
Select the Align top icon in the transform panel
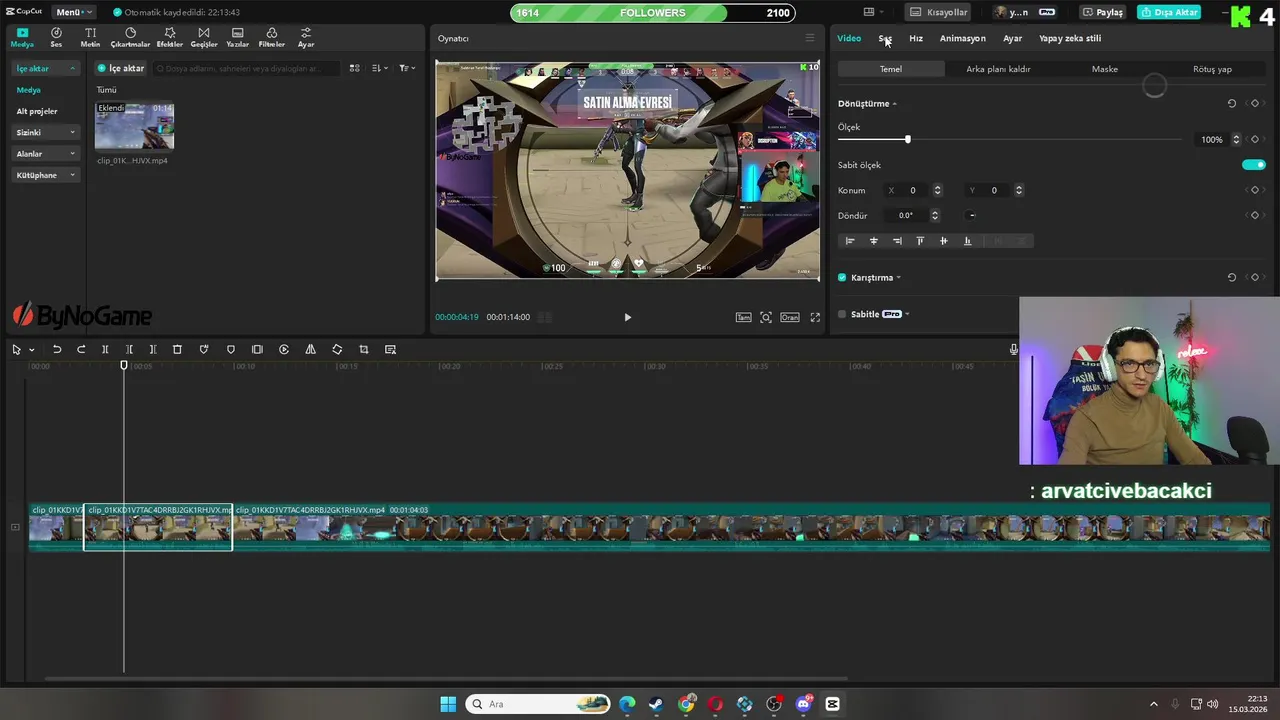[920, 241]
